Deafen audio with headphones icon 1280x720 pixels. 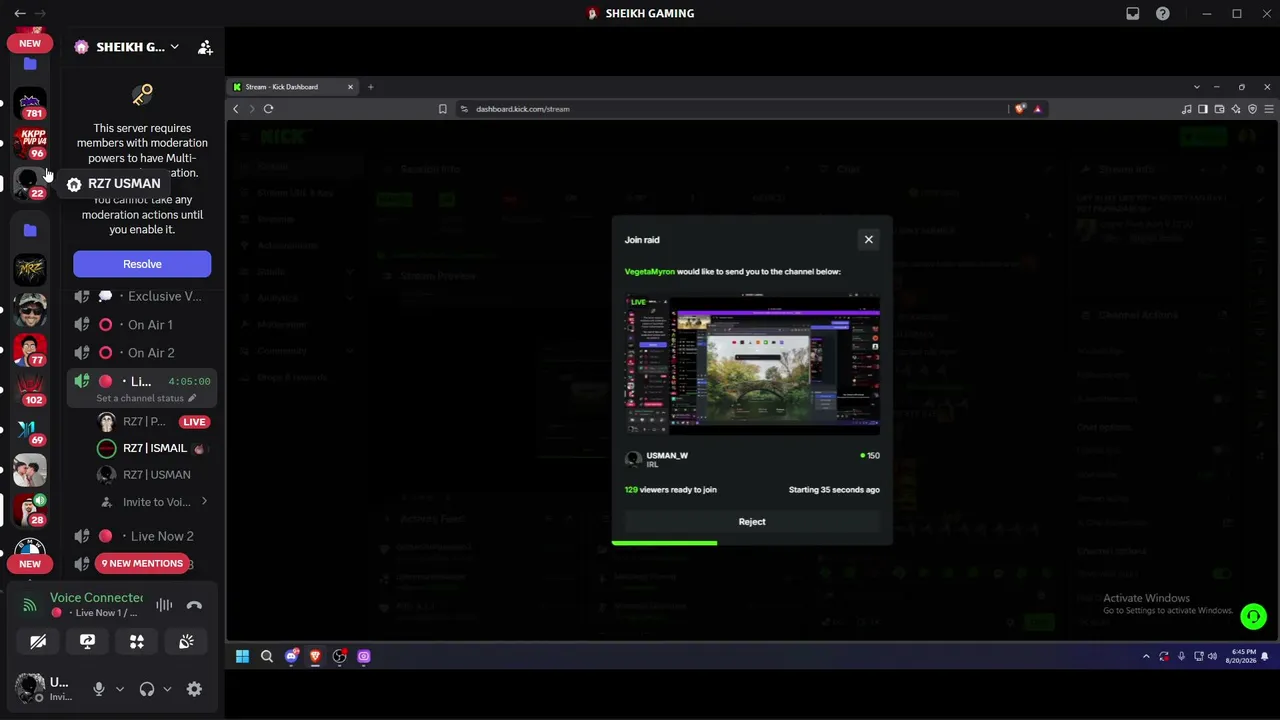pyautogui.click(x=147, y=689)
